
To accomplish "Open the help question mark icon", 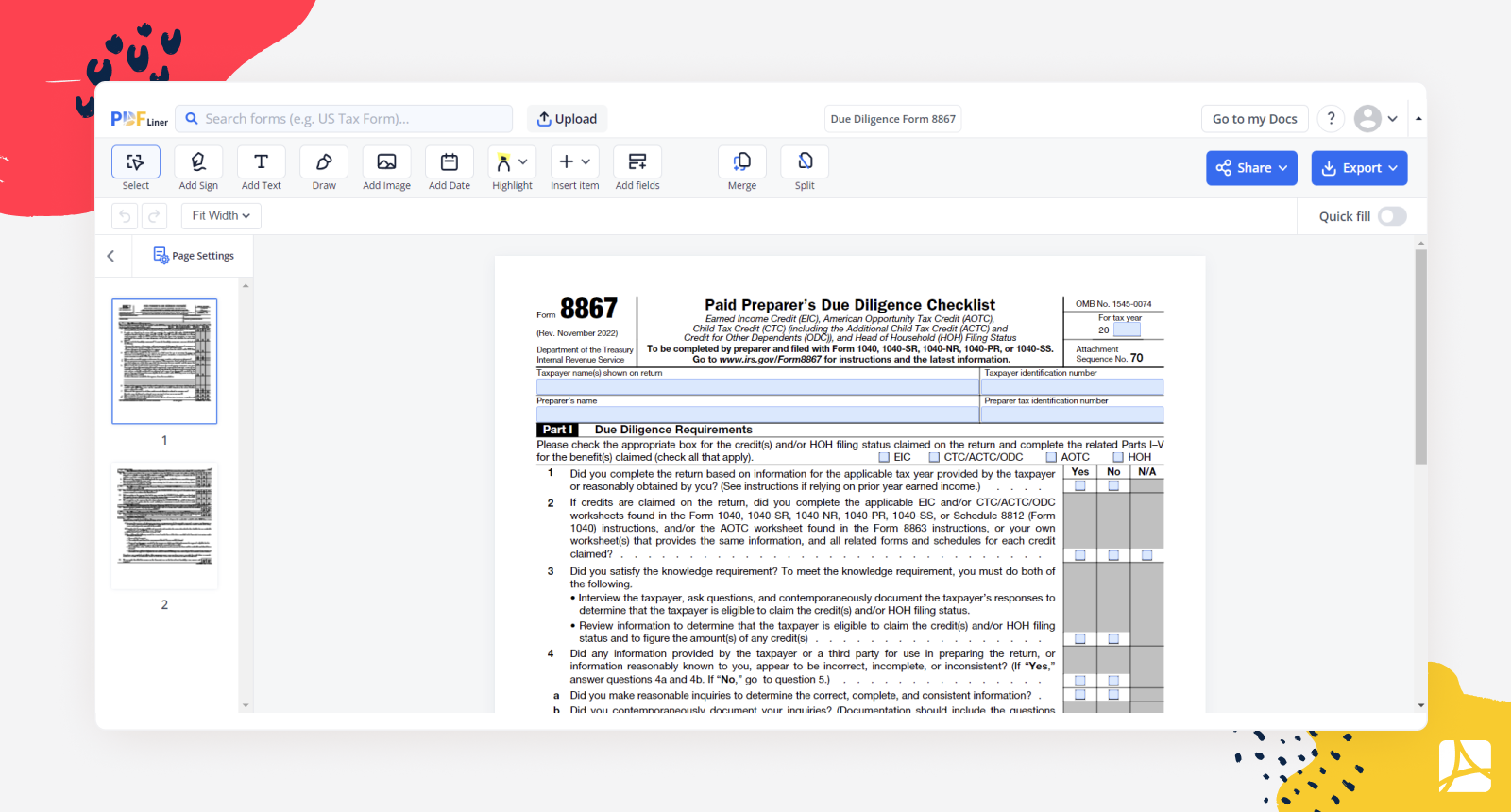I will (1331, 119).
